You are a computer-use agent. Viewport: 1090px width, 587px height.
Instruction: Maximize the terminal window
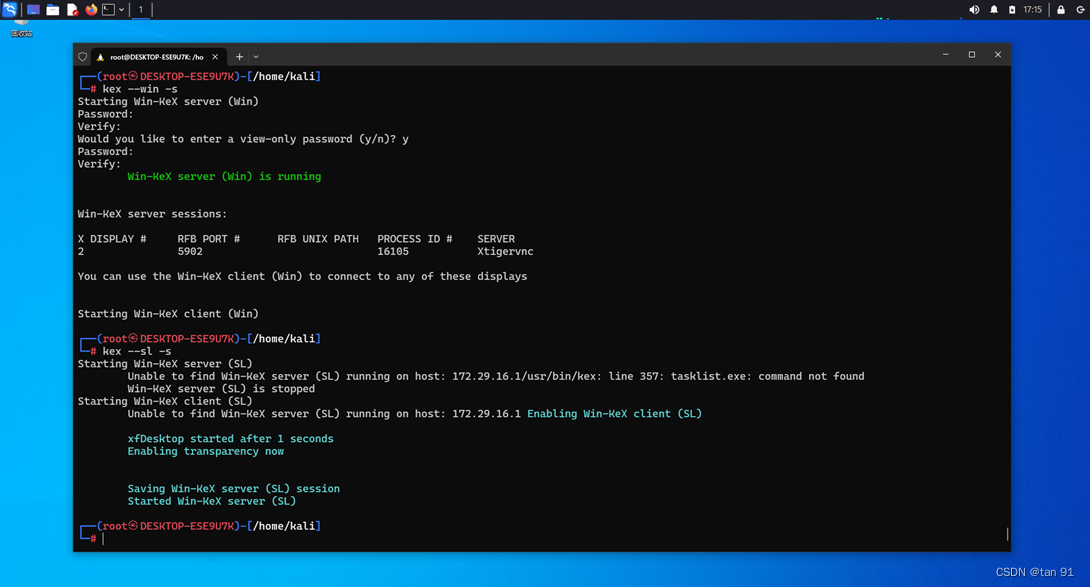point(972,54)
